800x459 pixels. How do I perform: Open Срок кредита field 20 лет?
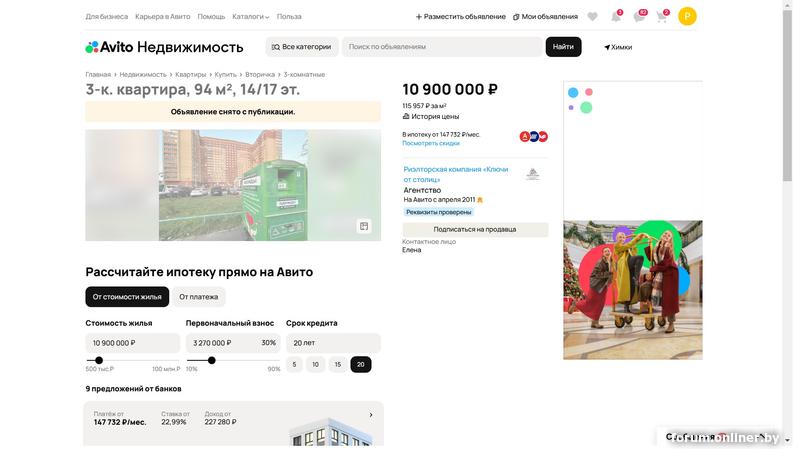tap(333, 343)
